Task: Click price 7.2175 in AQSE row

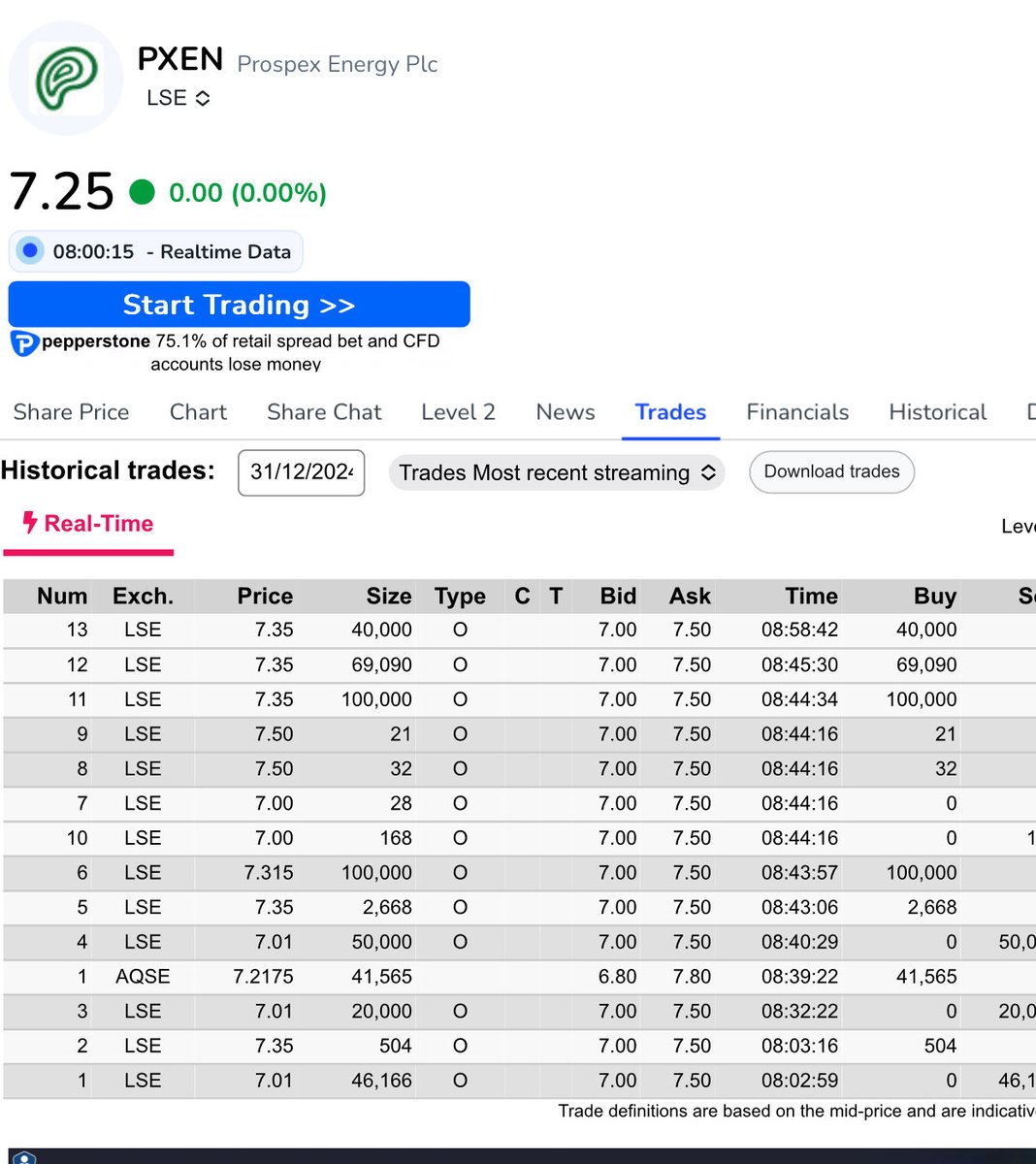Action: [263, 977]
